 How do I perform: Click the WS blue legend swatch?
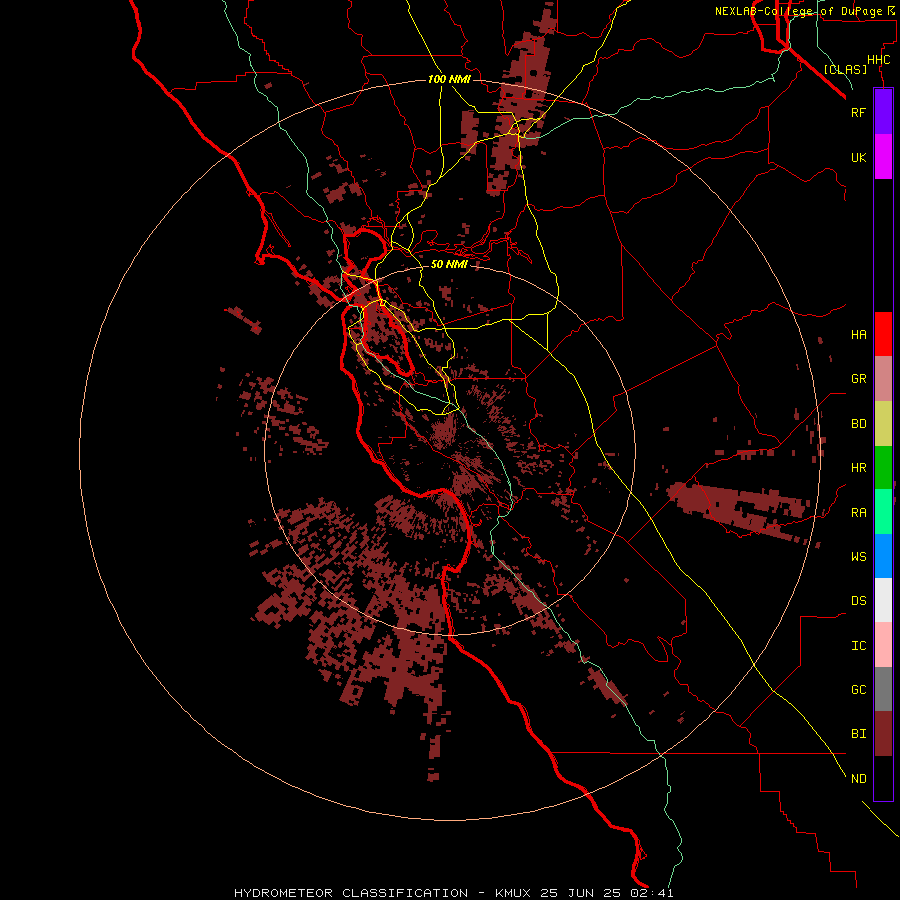(883, 556)
